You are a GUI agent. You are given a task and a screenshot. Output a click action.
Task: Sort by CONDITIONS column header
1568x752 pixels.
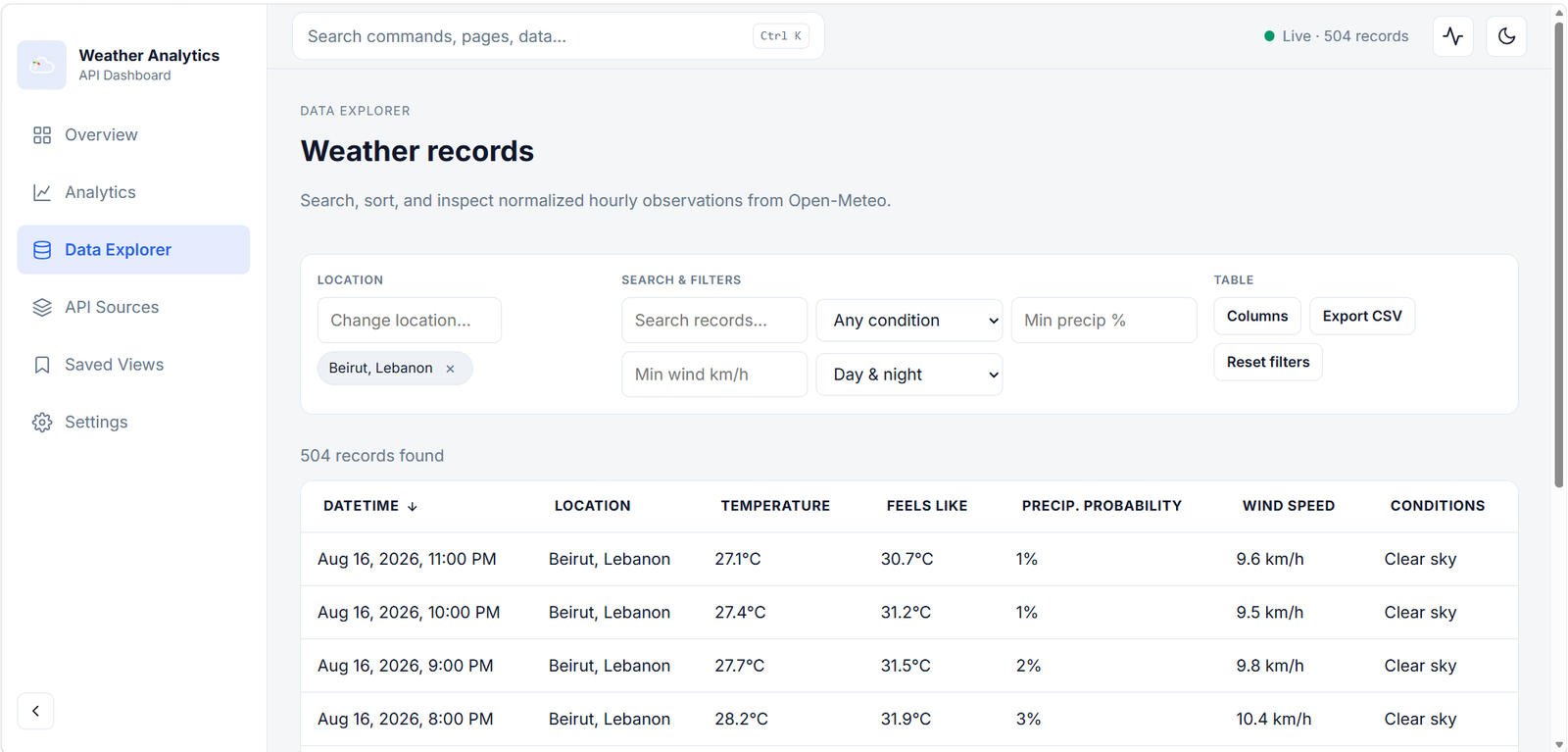(x=1438, y=506)
